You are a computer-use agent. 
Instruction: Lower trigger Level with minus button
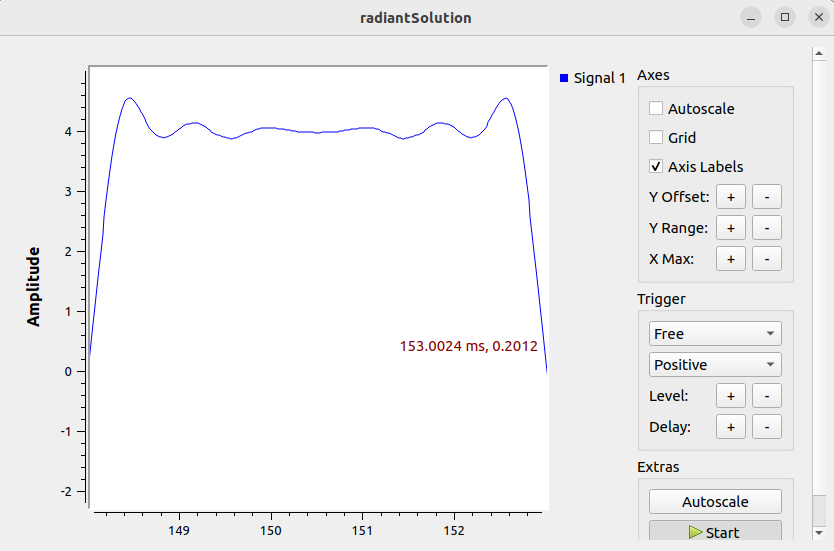click(x=766, y=396)
